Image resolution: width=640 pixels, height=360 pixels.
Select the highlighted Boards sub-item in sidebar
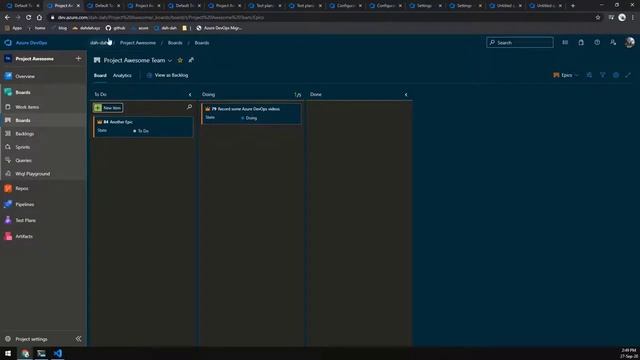click(23, 120)
